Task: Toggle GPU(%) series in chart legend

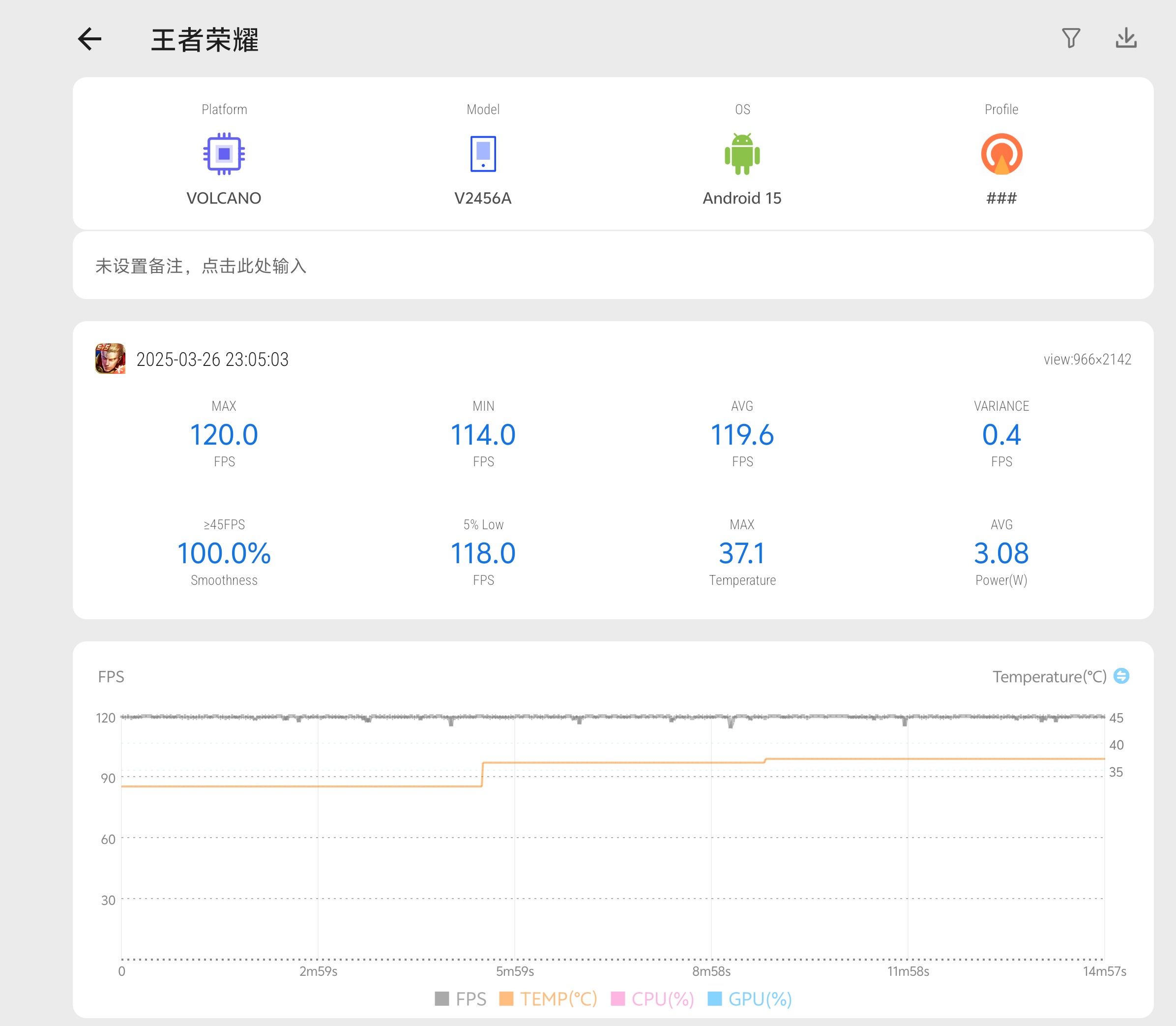Action: point(750,999)
